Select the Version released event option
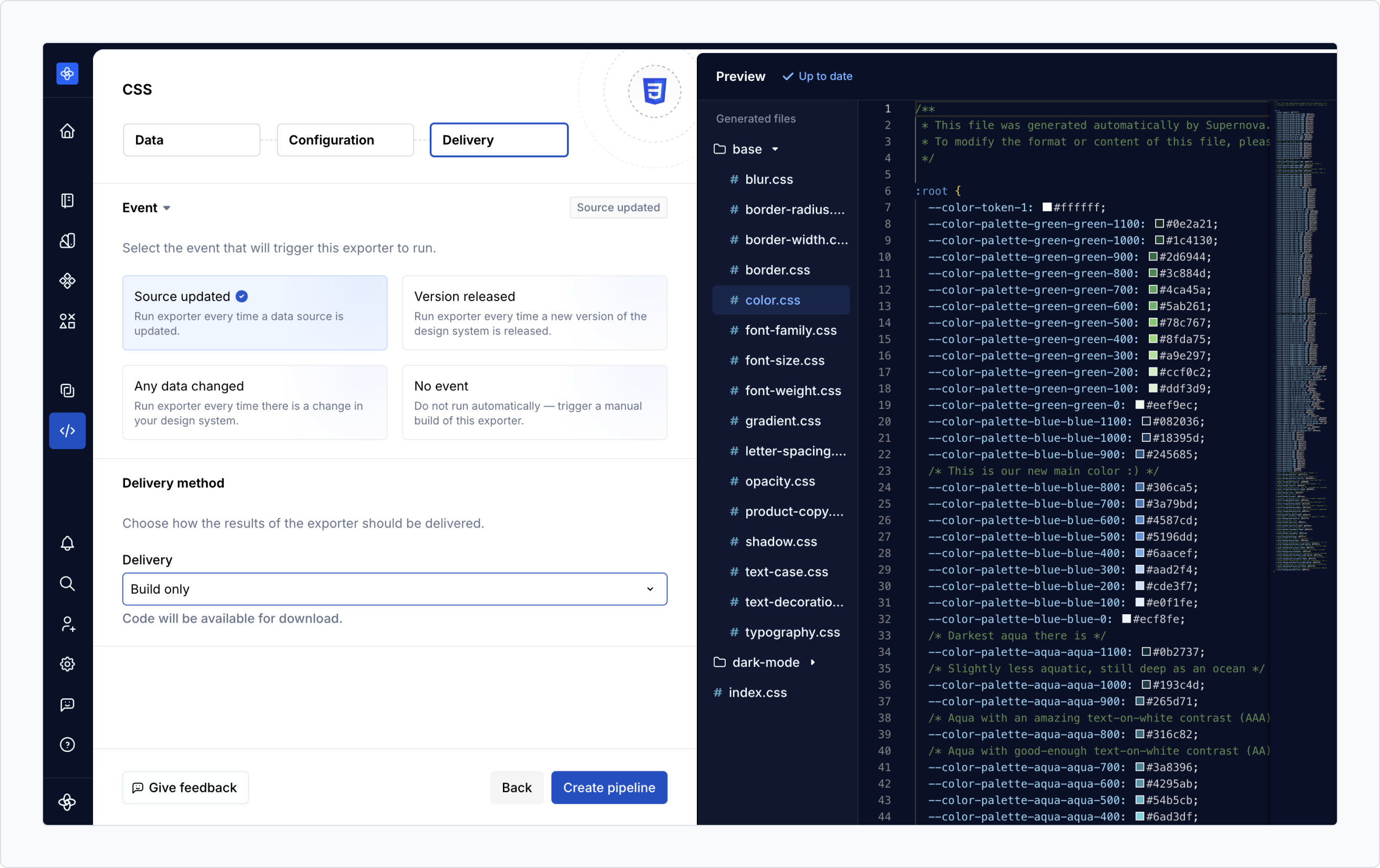 [534, 313]
